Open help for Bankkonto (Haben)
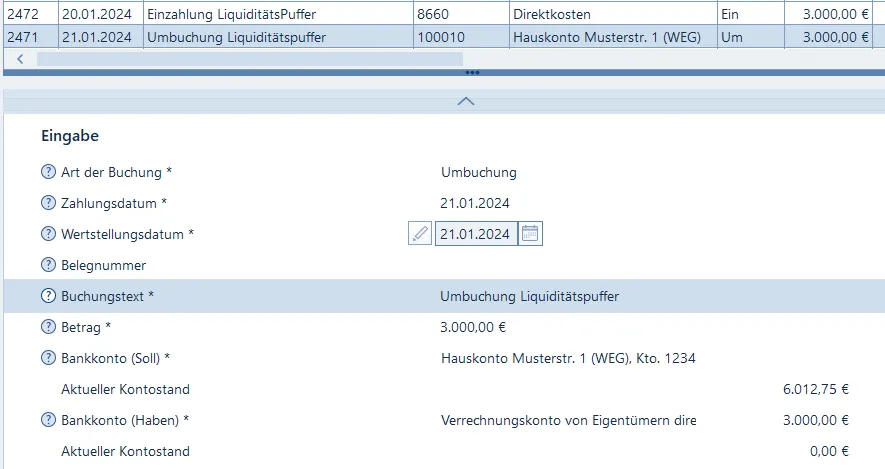885x469 pixels. 48,420
